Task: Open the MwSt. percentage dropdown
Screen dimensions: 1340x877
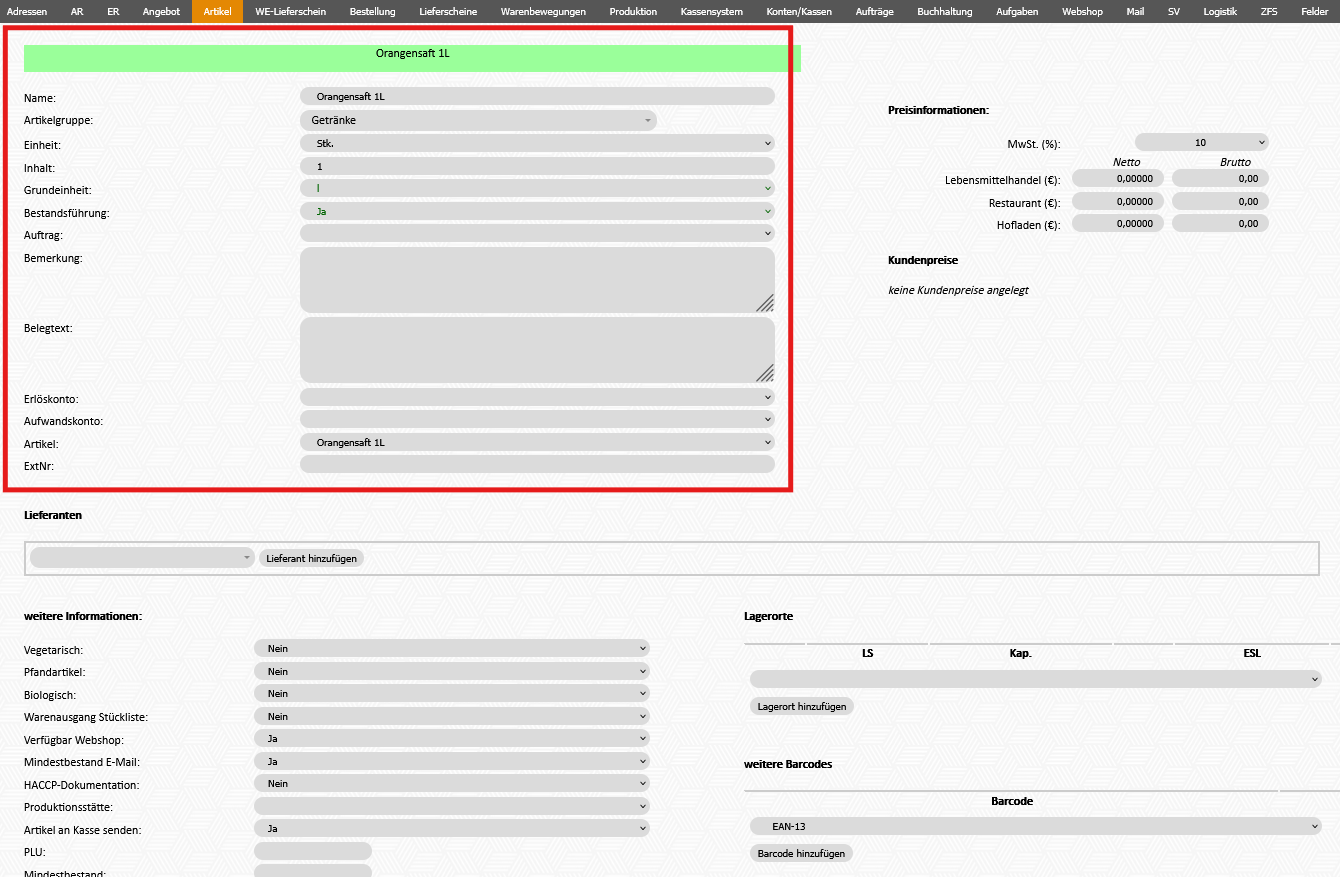Action: coord(1201,142)
